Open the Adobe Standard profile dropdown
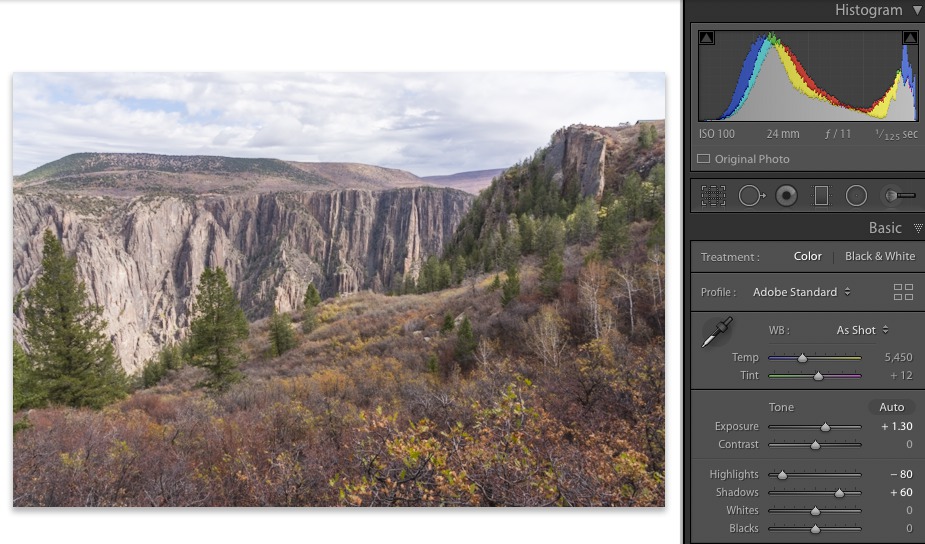The width and height of the screenshot is (925, 544). pyautogui.click(x=801, y=291)
